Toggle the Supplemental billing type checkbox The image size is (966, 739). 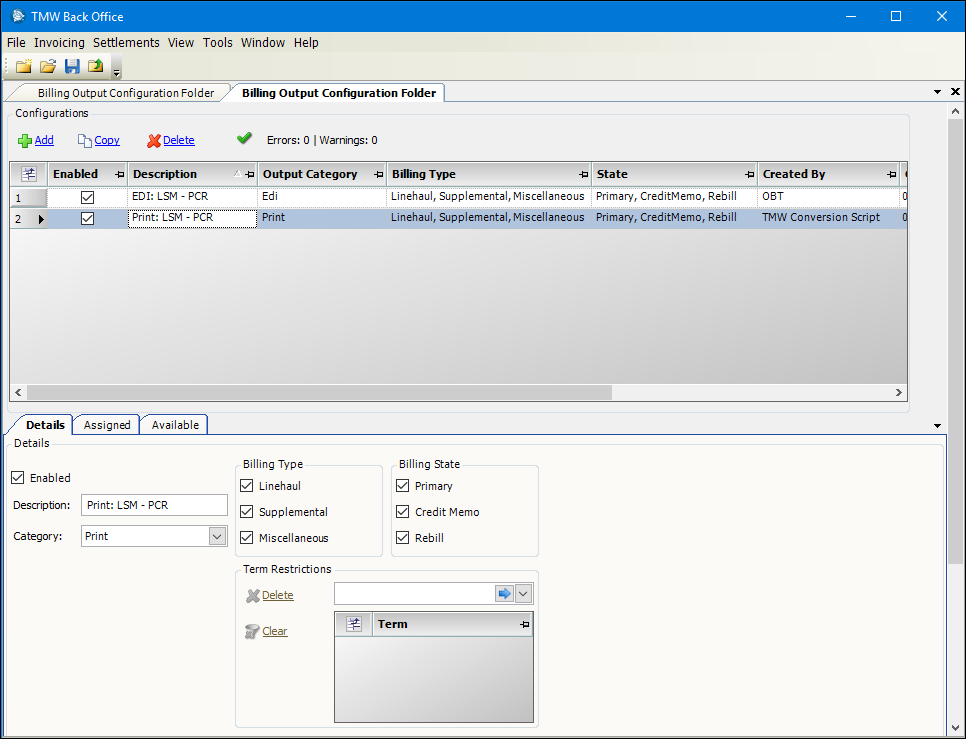click(246, 511)
